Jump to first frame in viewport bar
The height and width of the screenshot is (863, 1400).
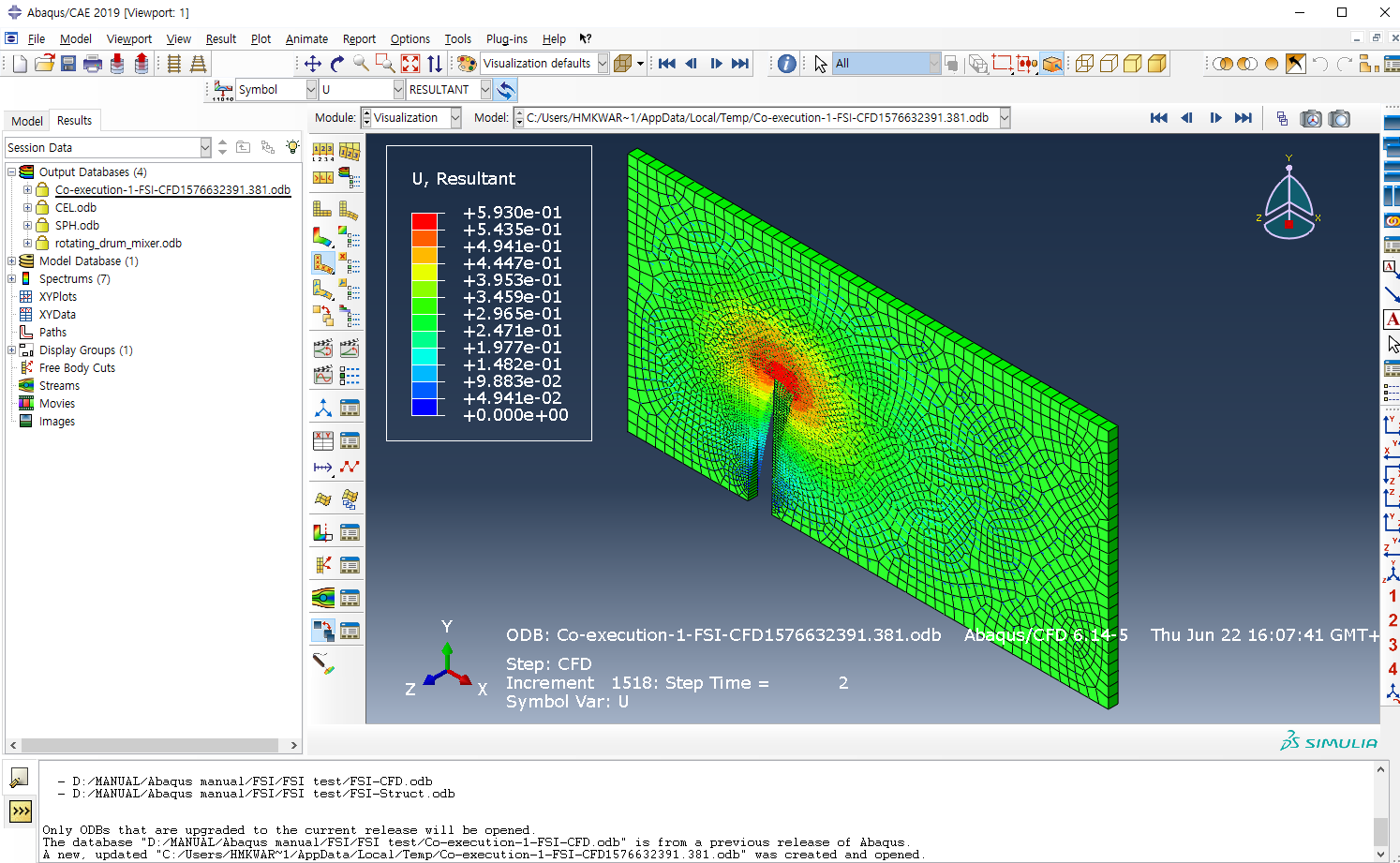pos(1159,118)
